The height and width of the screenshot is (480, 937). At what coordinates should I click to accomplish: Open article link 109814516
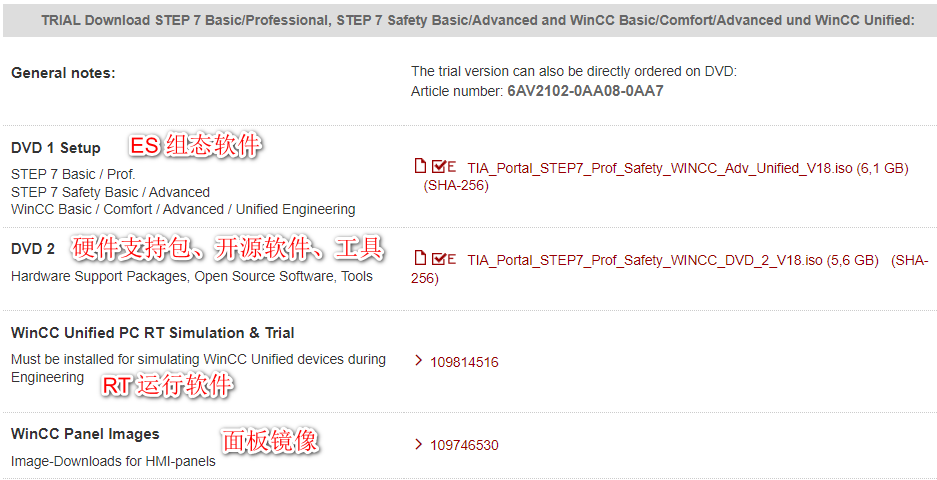tap(464, 362)
